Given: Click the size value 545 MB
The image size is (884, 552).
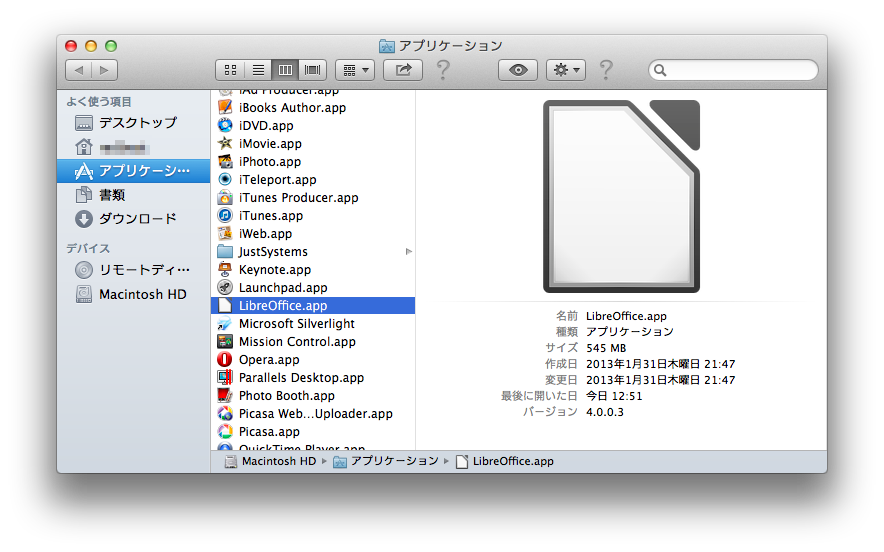Looking at the screenshot, I should tap(605, 348).
